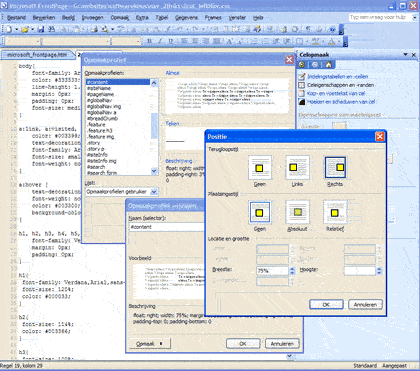
Task: Open the Tabel menu
Action: pyautogui.click(x=162, y=18)
